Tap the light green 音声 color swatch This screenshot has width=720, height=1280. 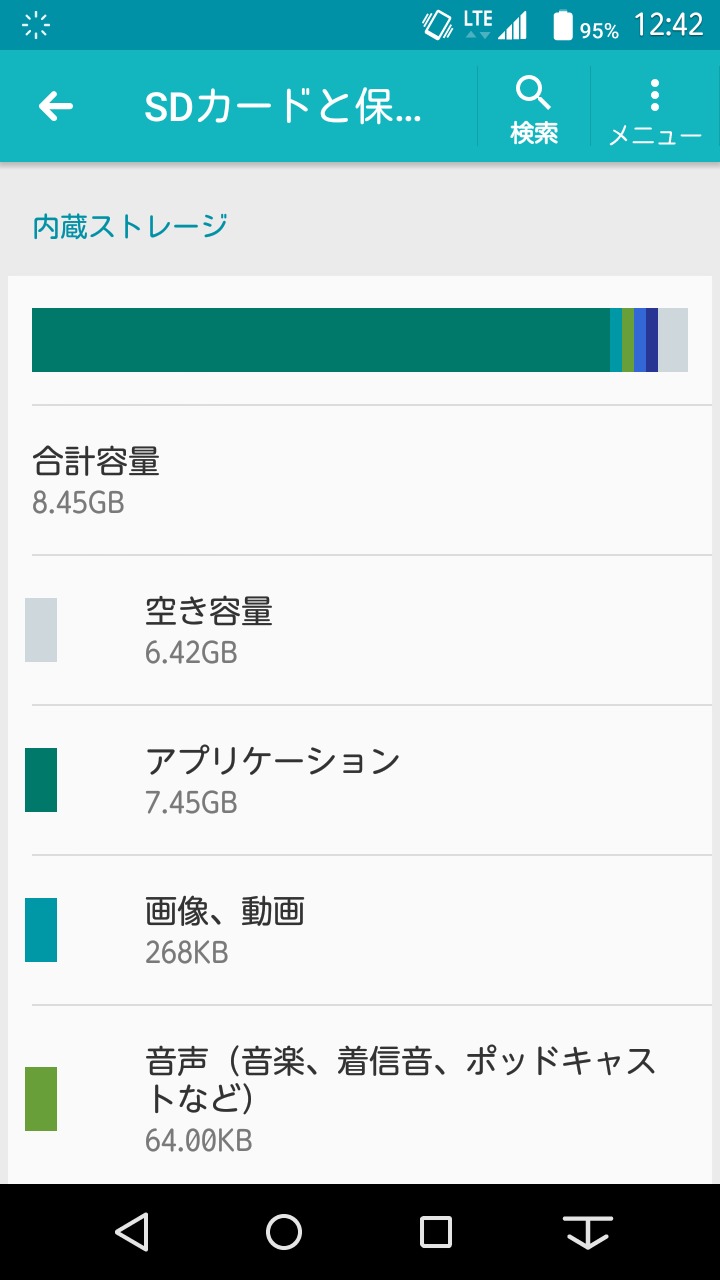(41, 1098)
